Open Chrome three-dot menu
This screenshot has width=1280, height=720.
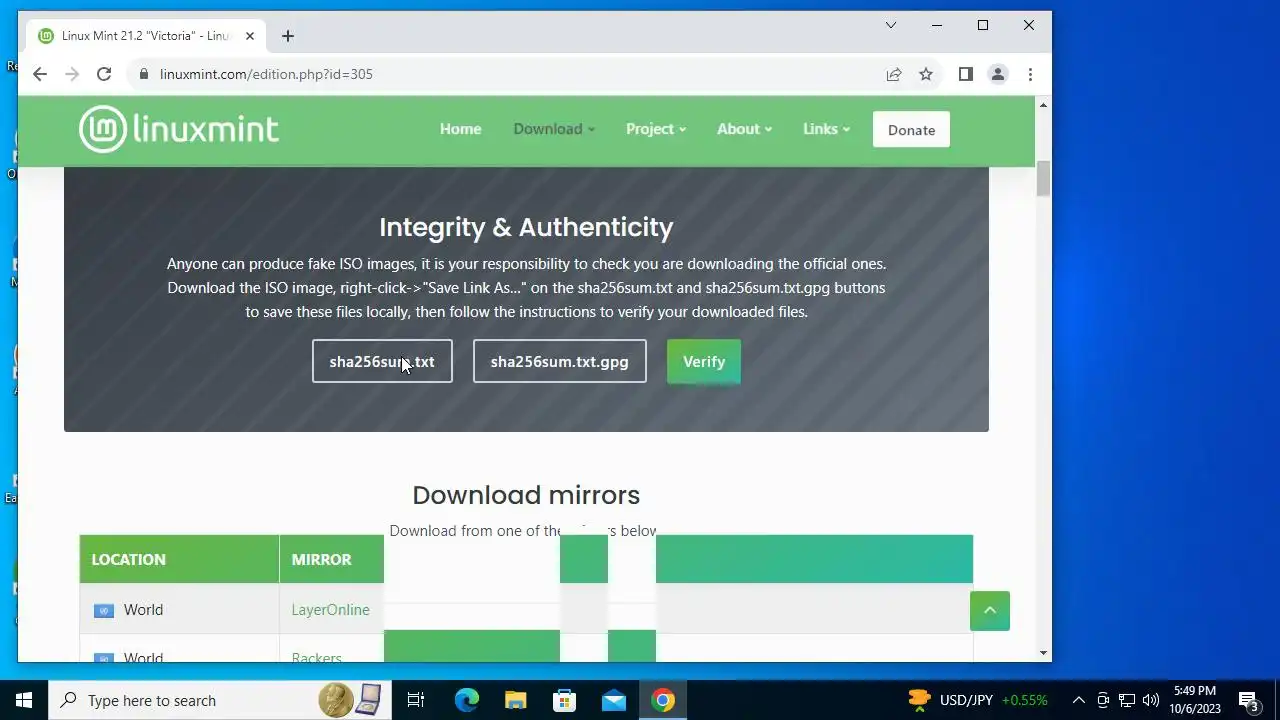[x=1030, y=74]
